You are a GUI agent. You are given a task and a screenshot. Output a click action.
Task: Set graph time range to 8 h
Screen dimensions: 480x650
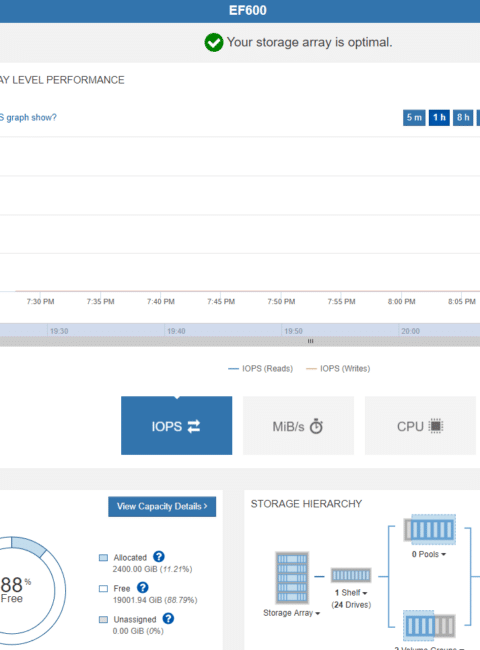pyautogui.click(x=463, y=117)
